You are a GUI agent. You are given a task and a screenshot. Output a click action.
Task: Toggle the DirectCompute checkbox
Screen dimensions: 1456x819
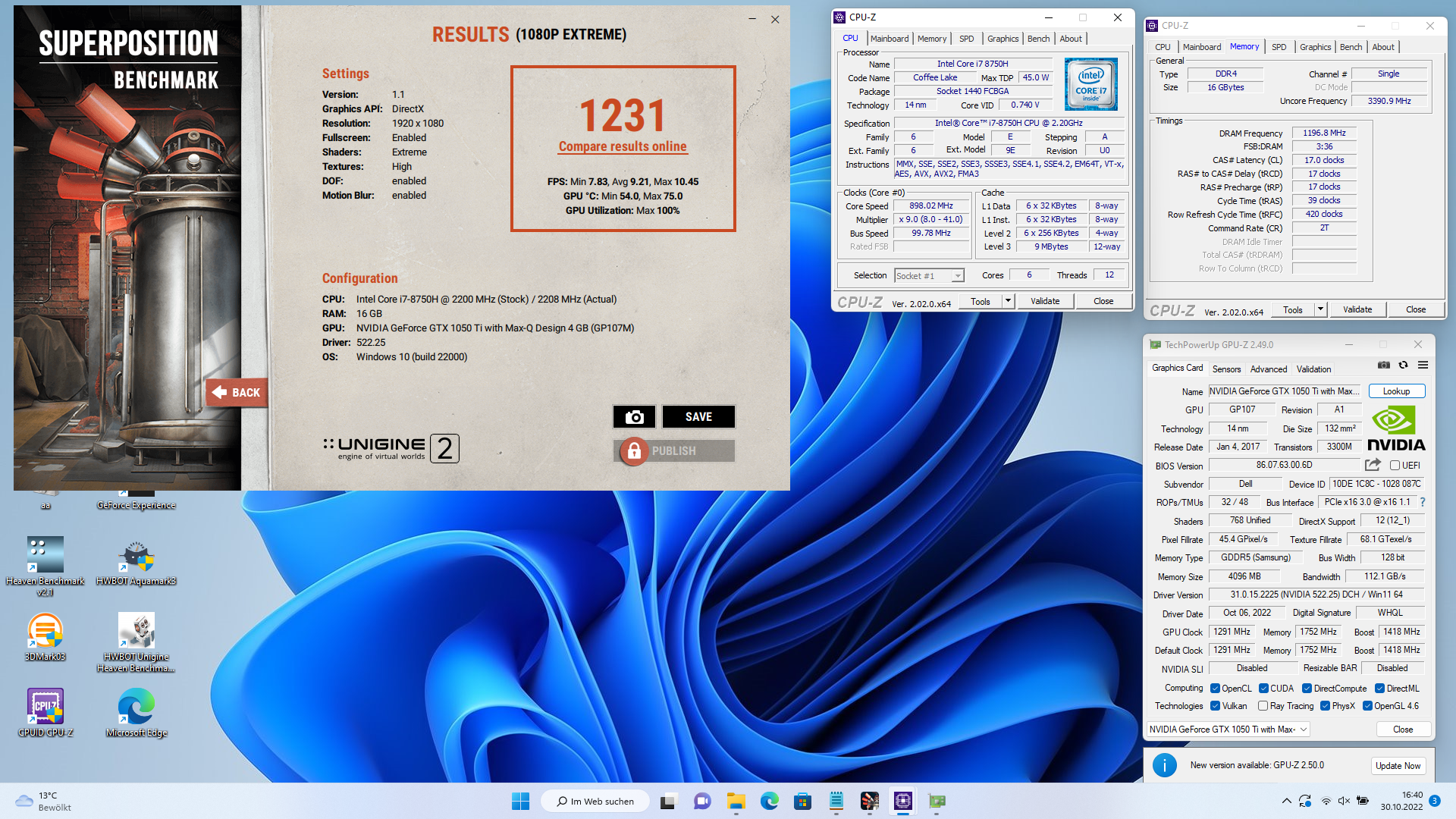pyautogui.click(x=1307, y=689)
